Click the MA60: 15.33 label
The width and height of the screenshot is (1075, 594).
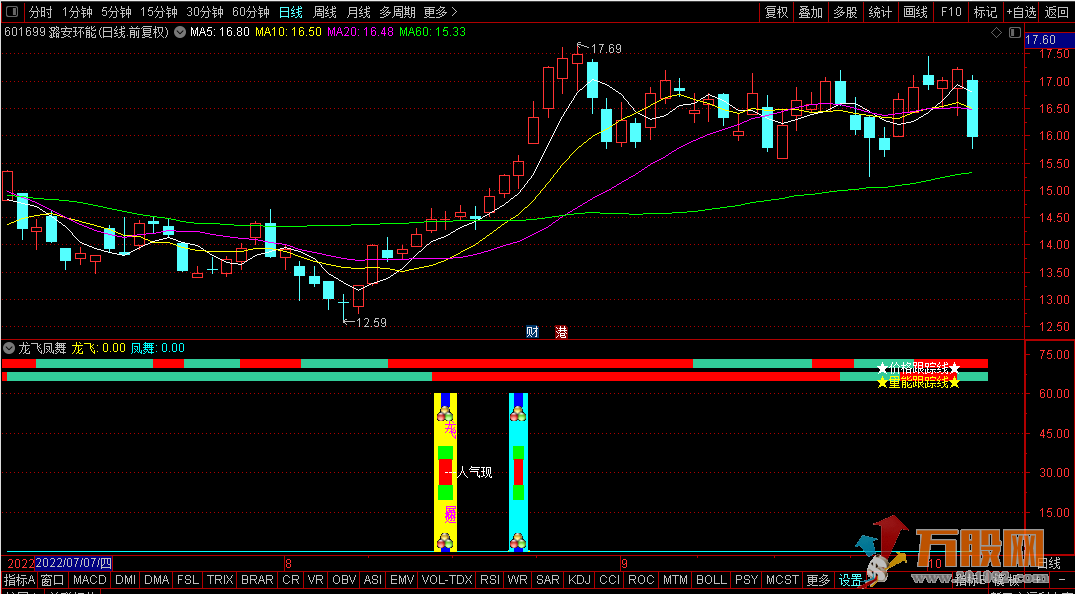point(433,32)
